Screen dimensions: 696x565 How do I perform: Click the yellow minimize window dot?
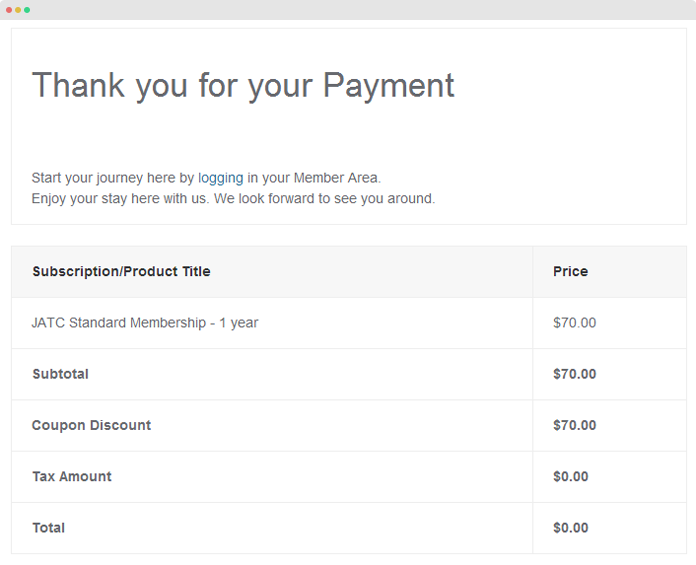tap(18, 10)
